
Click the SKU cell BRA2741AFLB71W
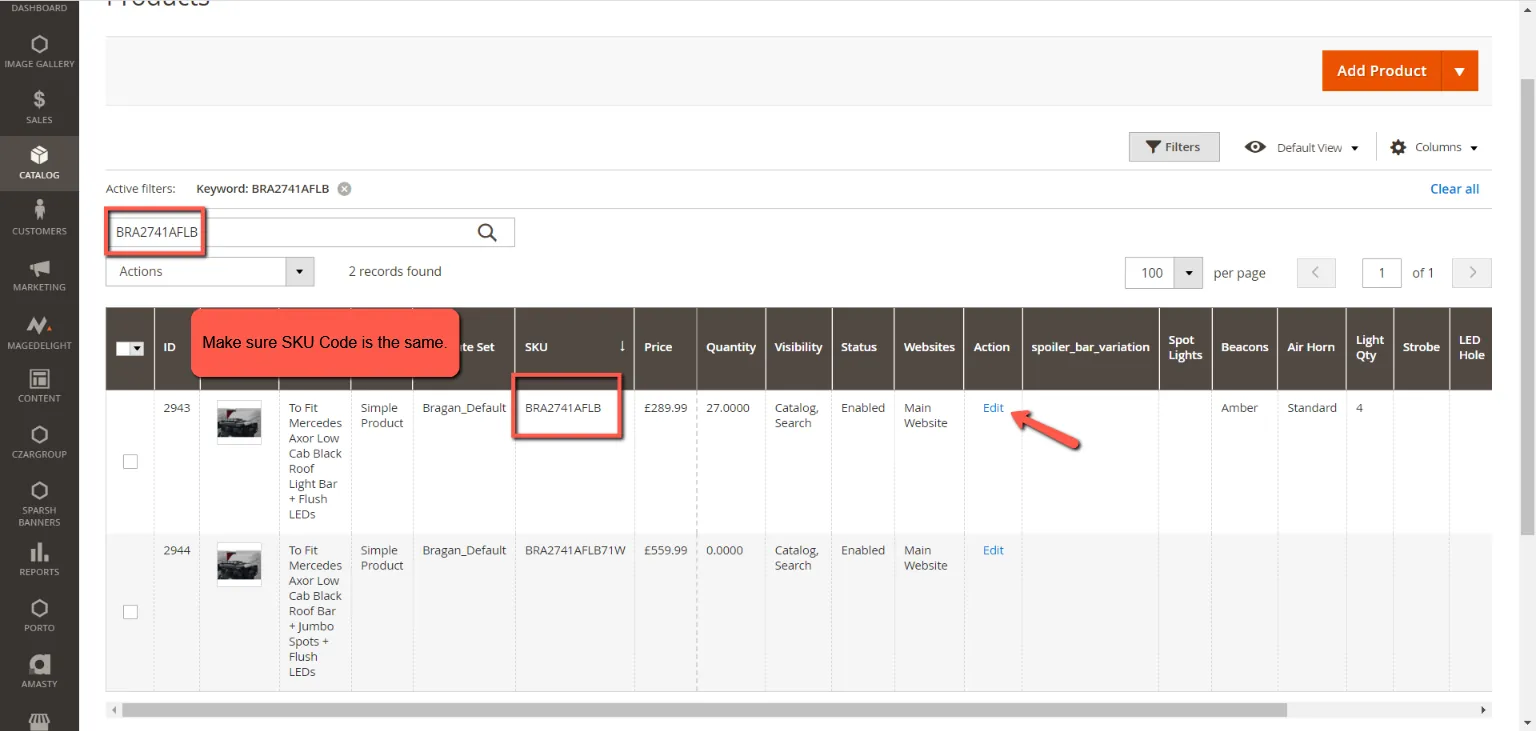[x=575, y=550]
